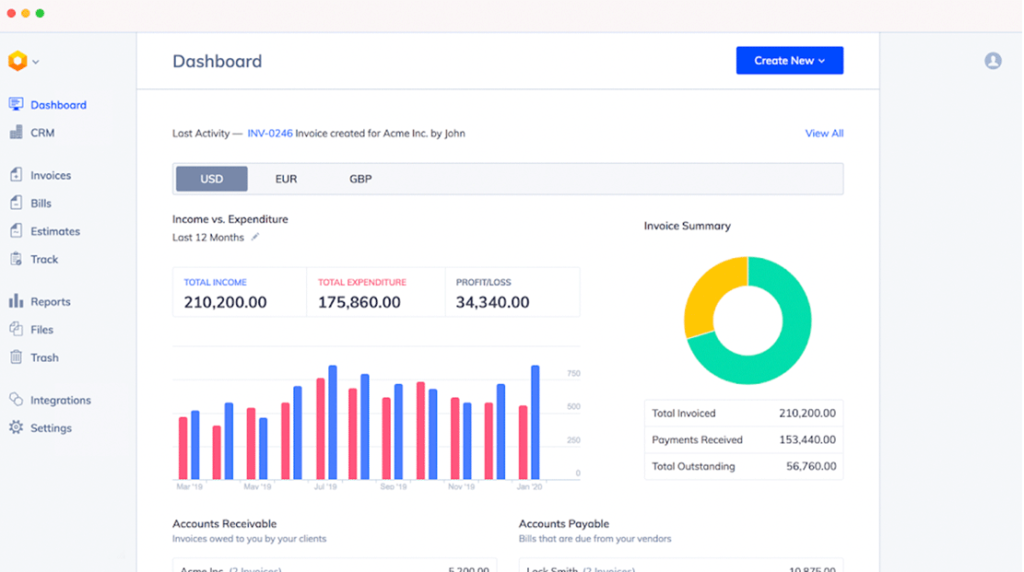Open the Trash section
1024x572 pixels.
[44, 358]
